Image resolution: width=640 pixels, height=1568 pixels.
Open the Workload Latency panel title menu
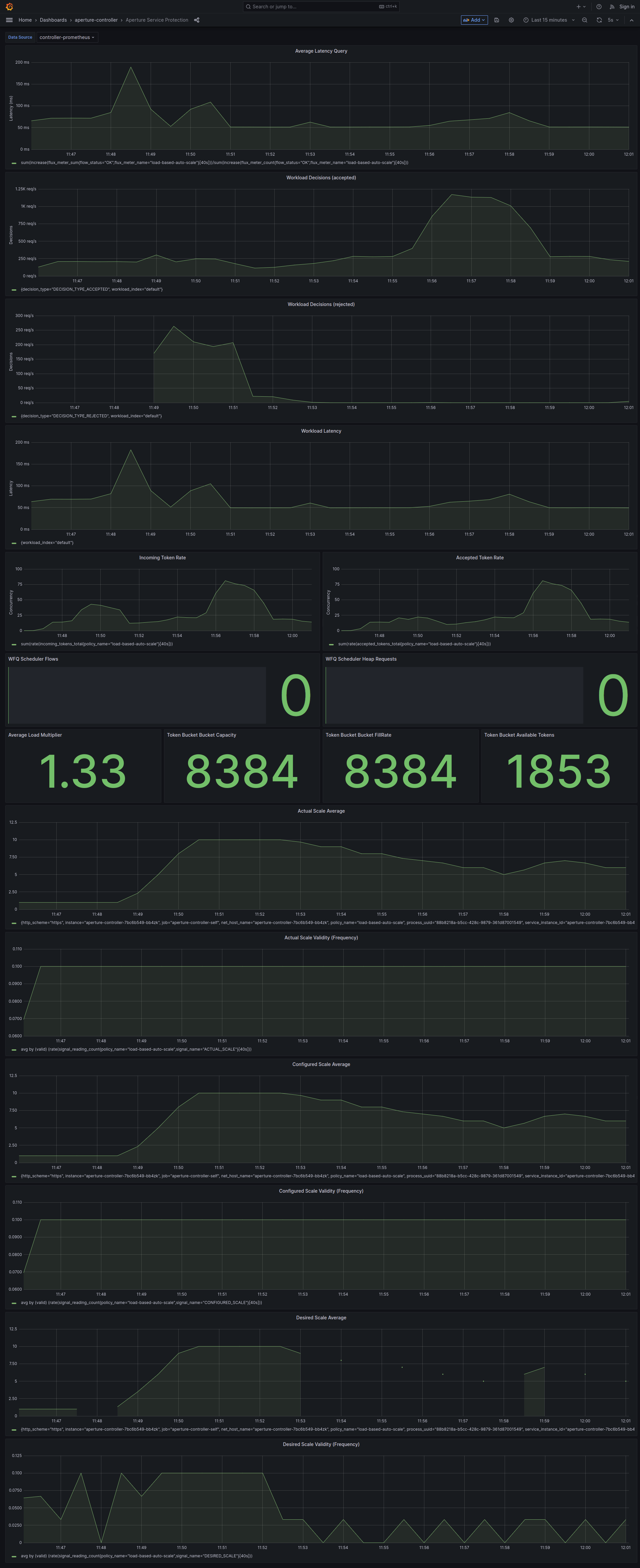coord(321,431)
